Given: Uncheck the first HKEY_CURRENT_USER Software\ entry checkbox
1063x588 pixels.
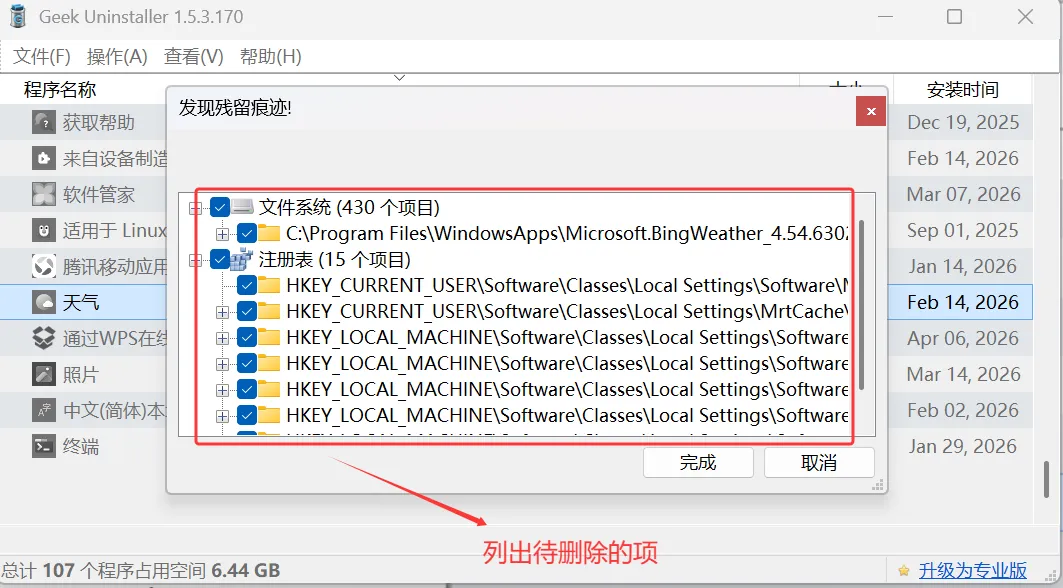Looking at the screenshot, I should coord(247,286).
